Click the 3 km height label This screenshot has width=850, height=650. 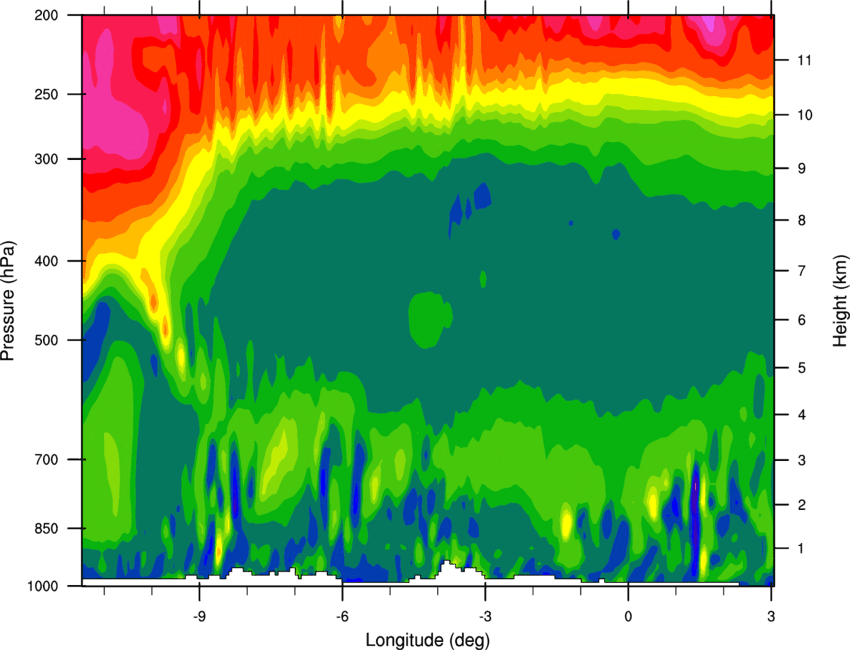click(x=801, y=461)
